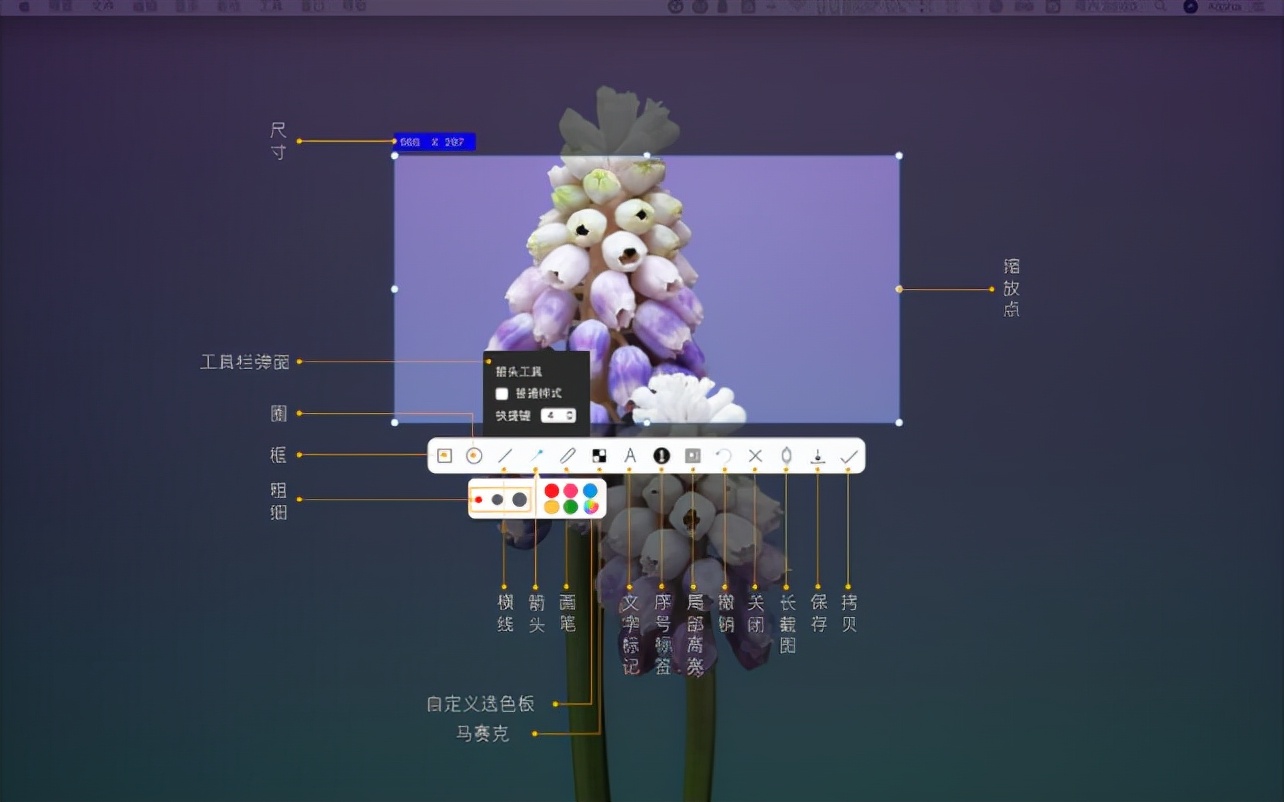Select the local highlight tool

693,455
